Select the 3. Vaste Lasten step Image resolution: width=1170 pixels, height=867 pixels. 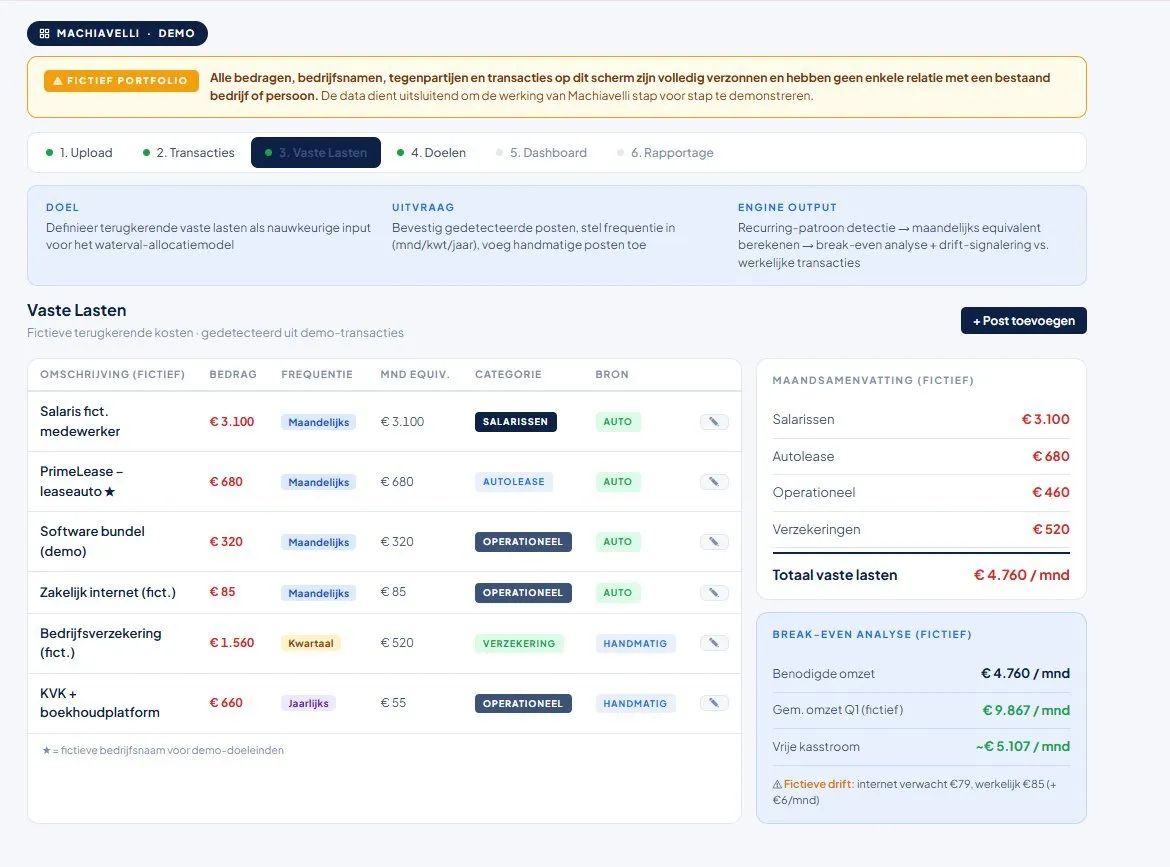coord(316,152)
